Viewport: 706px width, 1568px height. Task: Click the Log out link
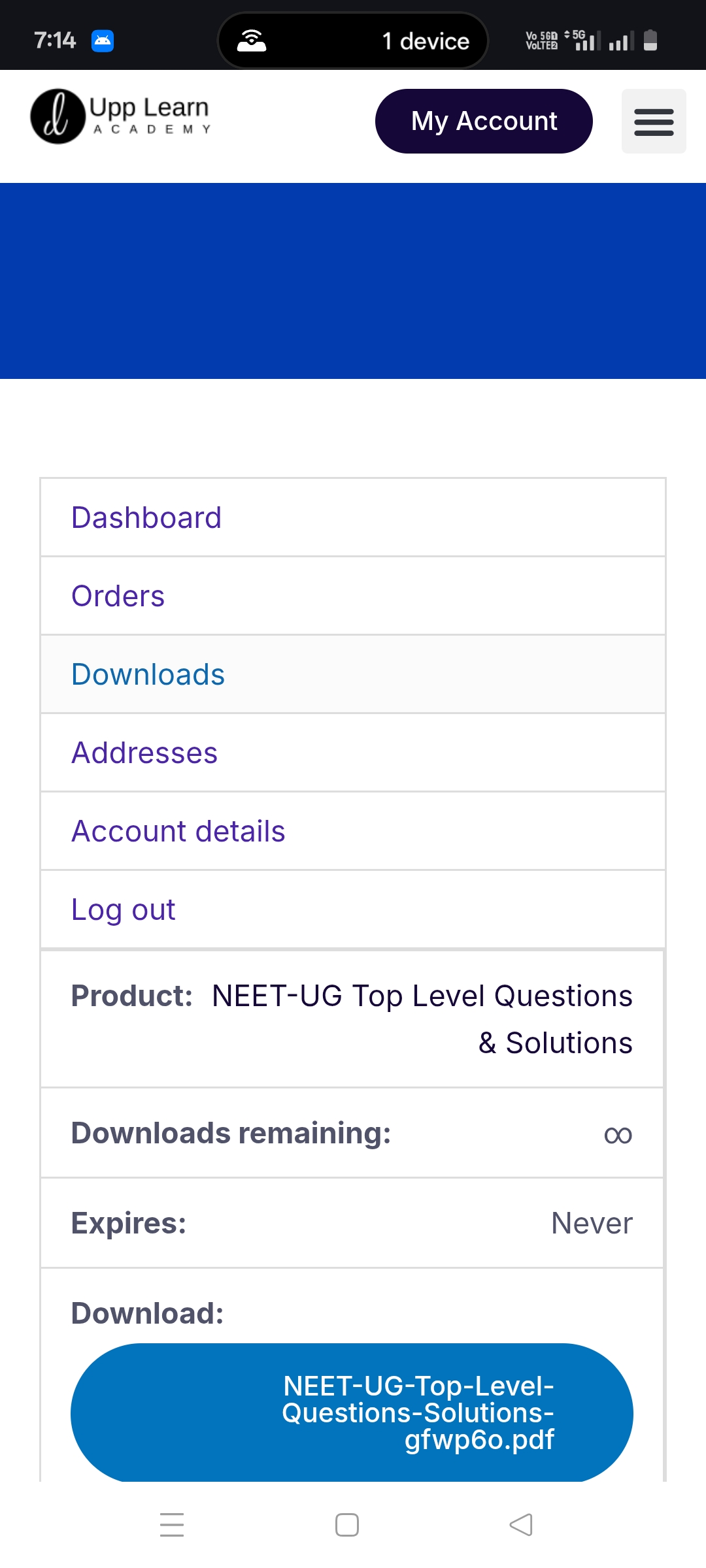coord(124,910)
